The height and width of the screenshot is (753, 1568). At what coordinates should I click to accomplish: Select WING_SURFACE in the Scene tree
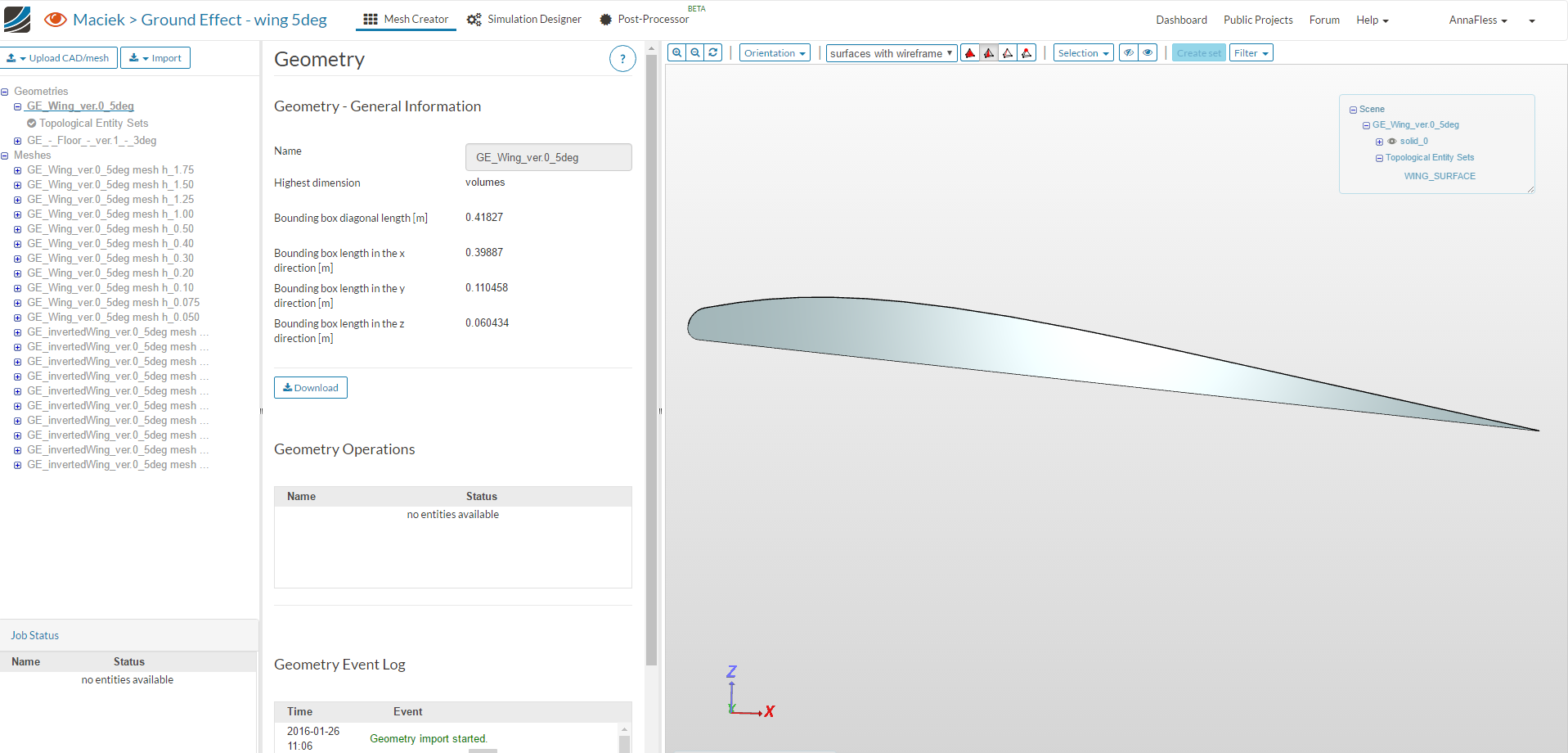pyautogui.click(x=1440, y=176)
